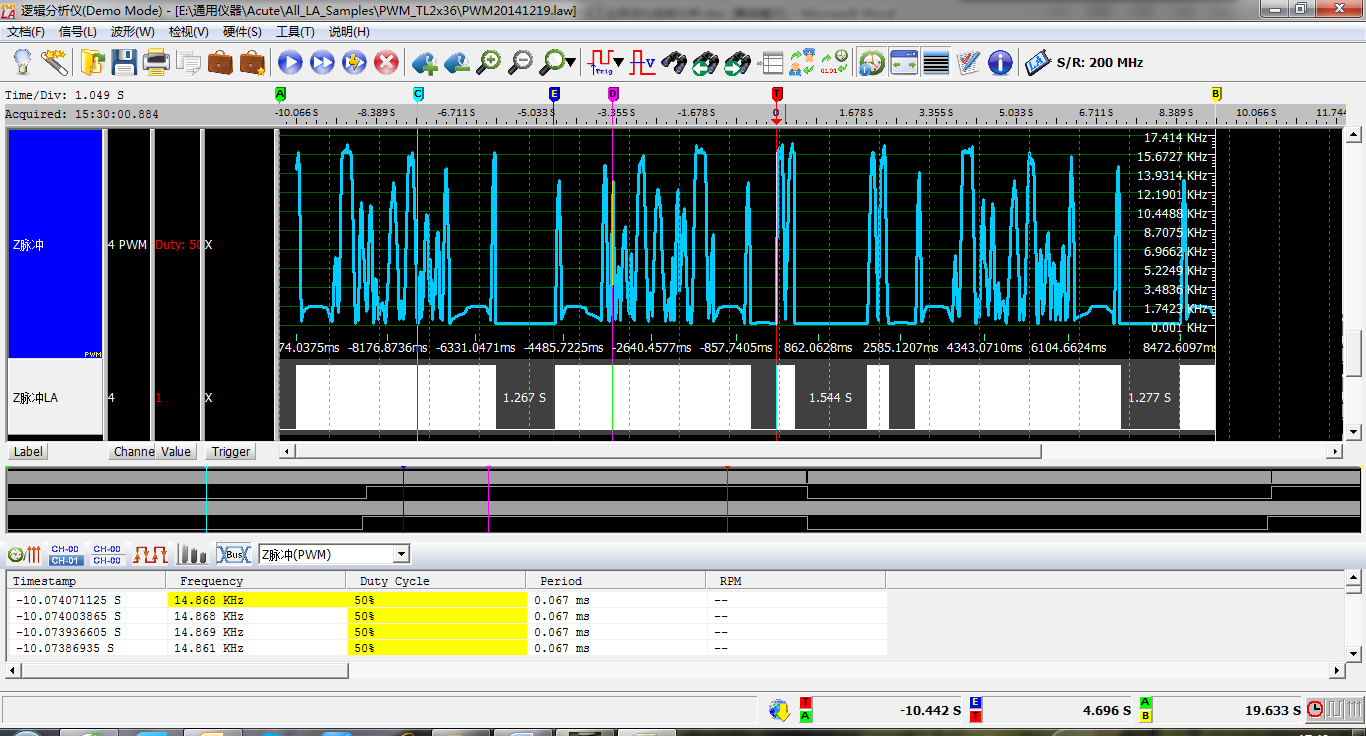Open the 工具(T) menu
This screenshot has width=1366, height=736.
295,32
